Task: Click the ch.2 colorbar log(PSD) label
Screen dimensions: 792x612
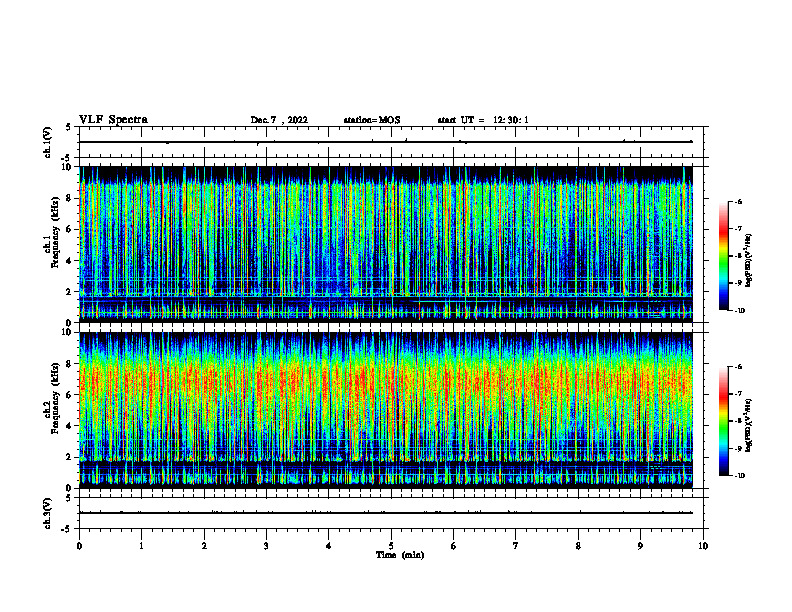Action: (749, 426)
